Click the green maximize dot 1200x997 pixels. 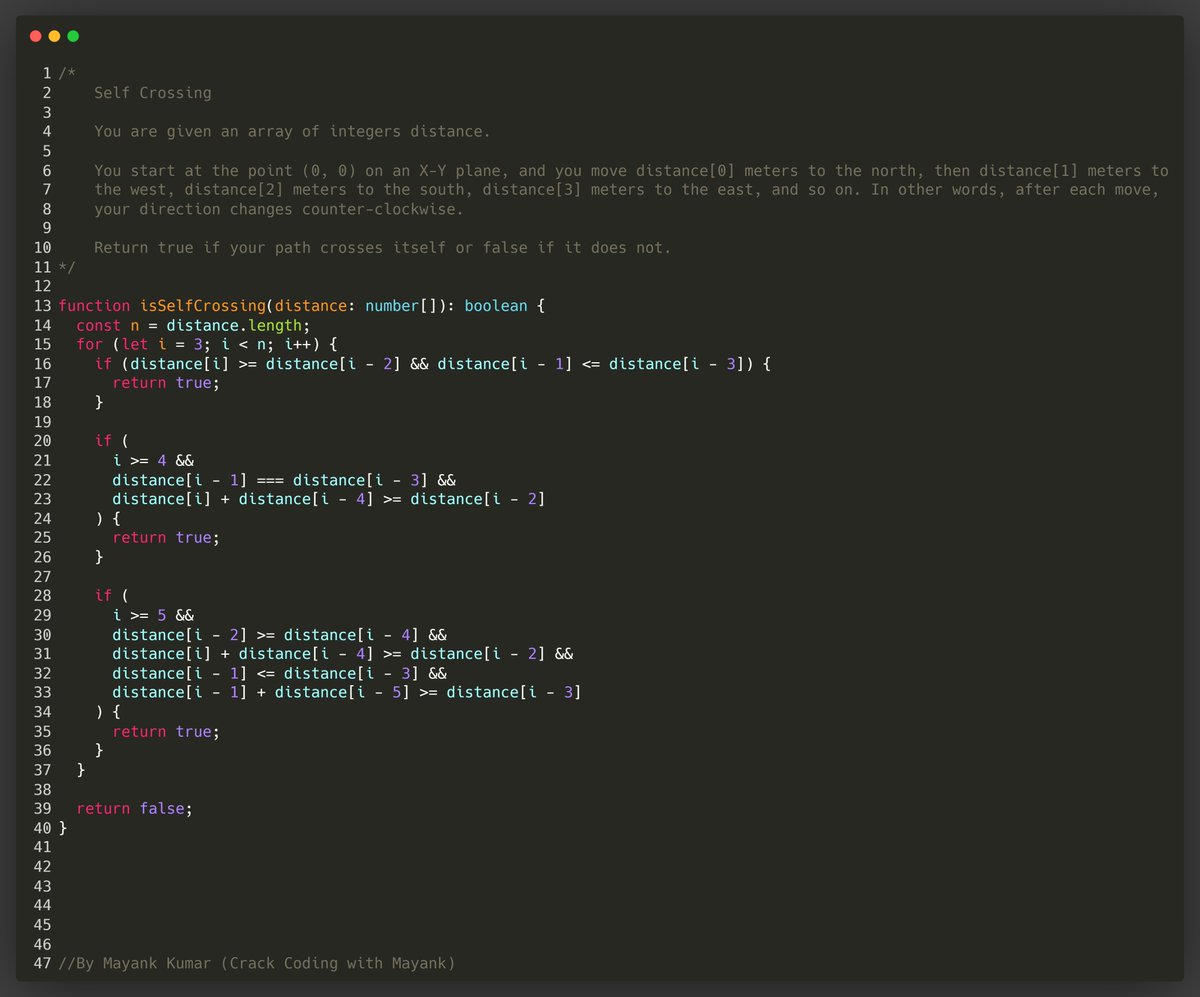(73, 36)
